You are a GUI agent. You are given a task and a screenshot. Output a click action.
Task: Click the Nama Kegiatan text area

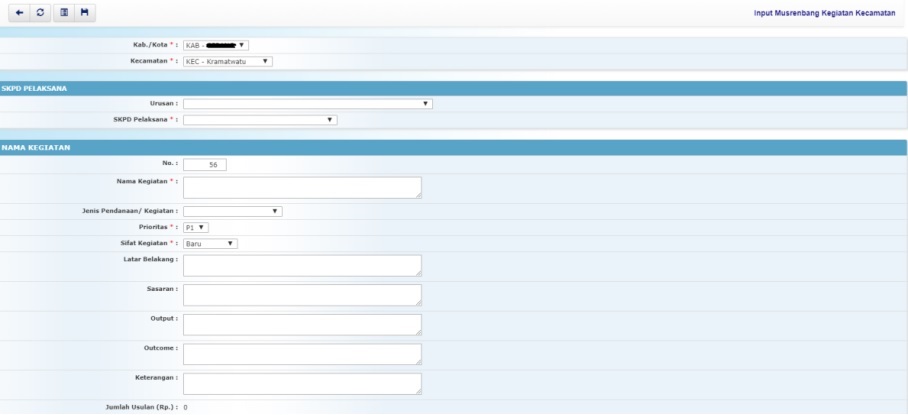pyautogui.click(x=301, y=188)
